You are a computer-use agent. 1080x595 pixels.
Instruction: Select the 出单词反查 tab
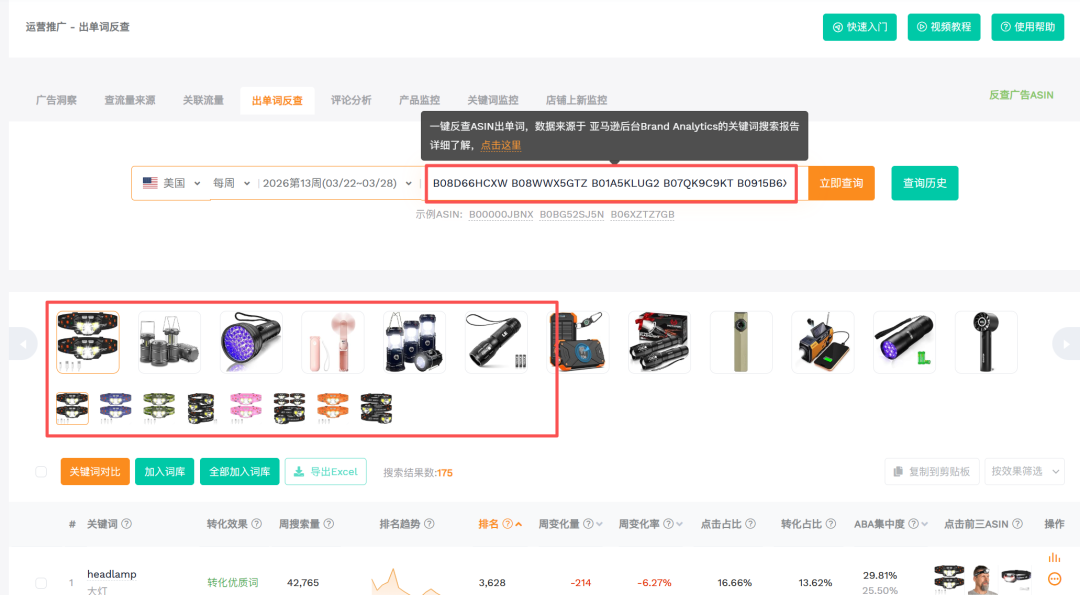point(277,101)
